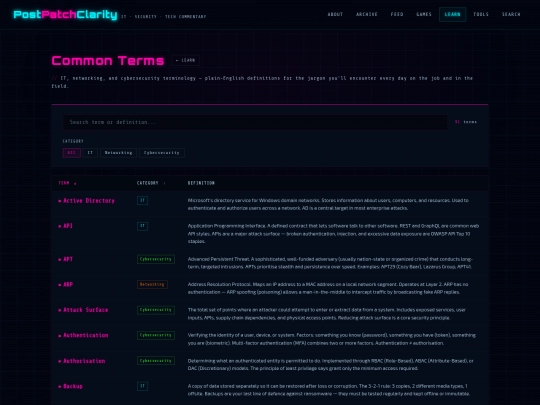Open the Authorisation term
This screenshot has width=540, height=405.
click(84, 361)
